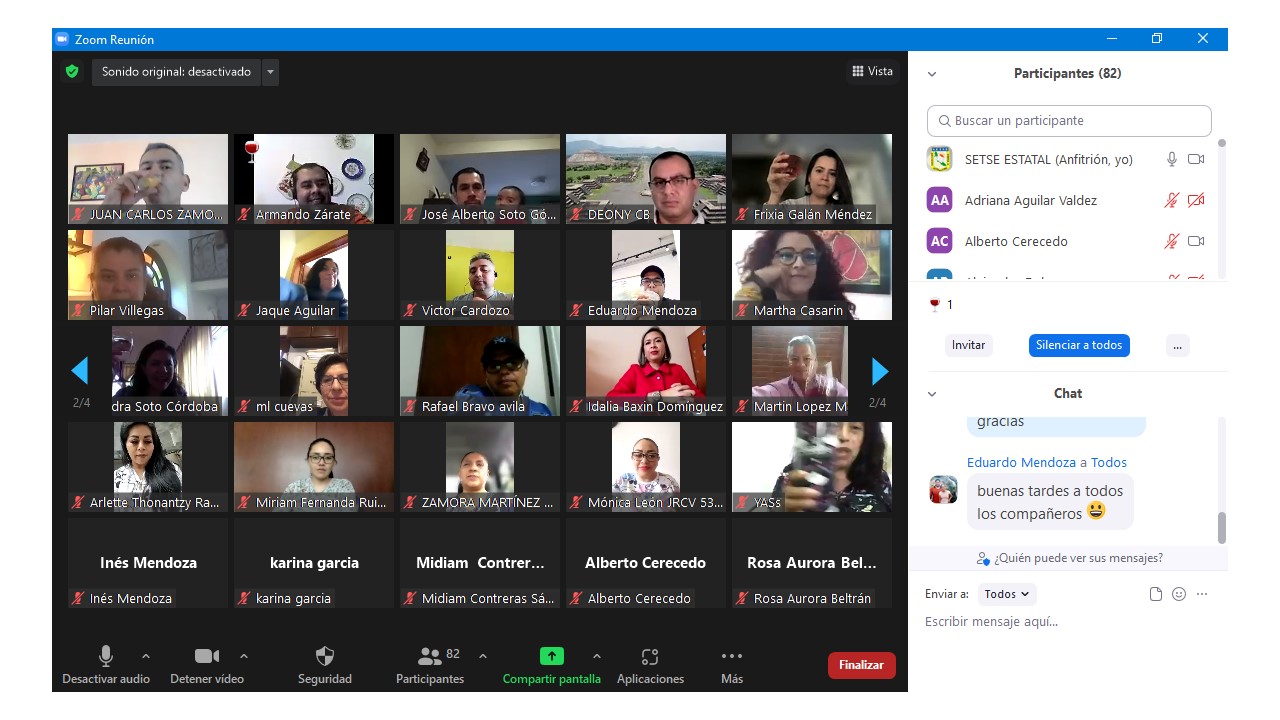Viewport: 1280px width, 720px height.
Task: Click SETSE ESTATAL profile avatar
Action: click(939, 159)
